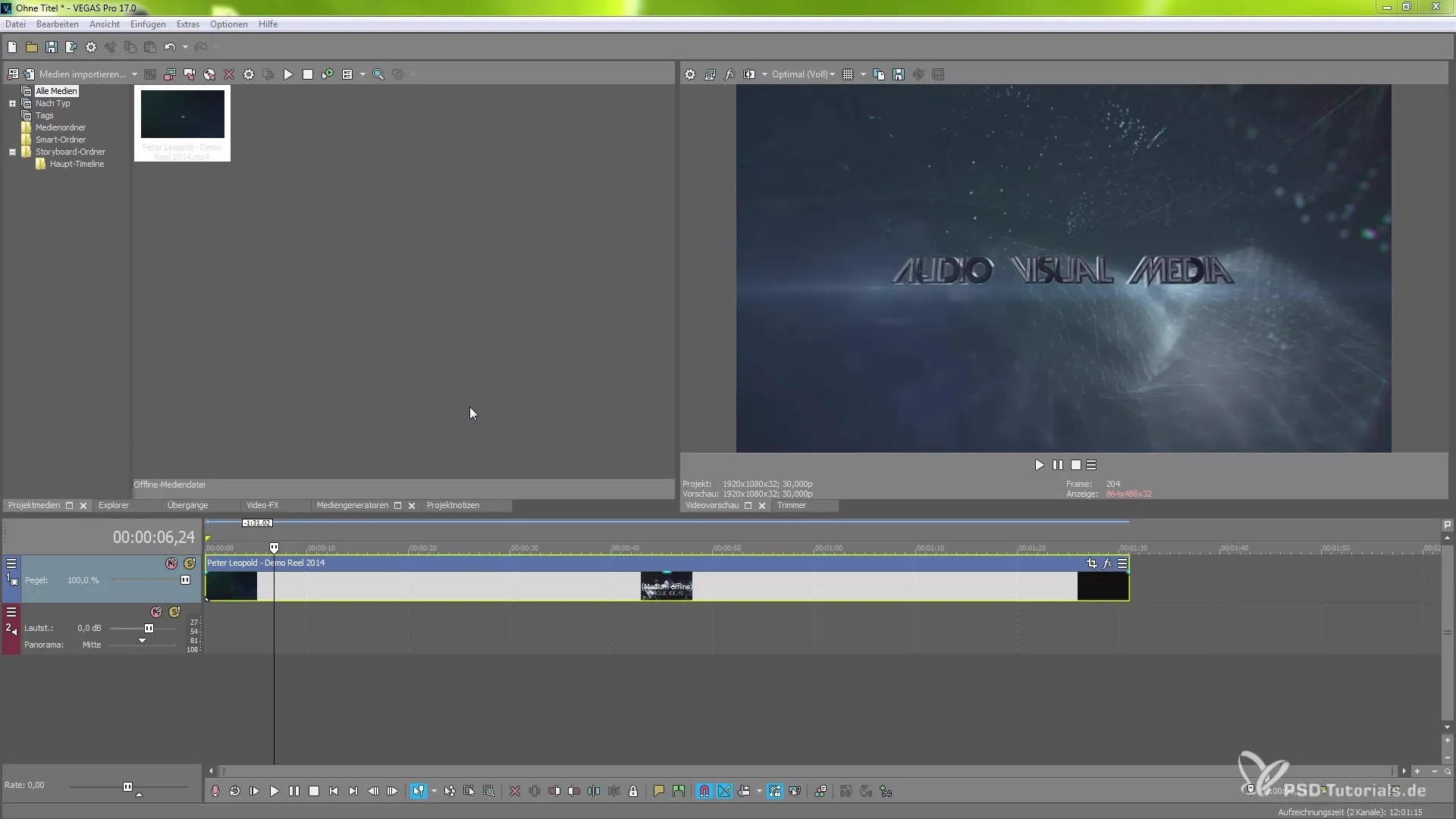Open preview quality Optimal (Voll) dropdown
The width and height of the screenshot is (1456, 819).
803,74
